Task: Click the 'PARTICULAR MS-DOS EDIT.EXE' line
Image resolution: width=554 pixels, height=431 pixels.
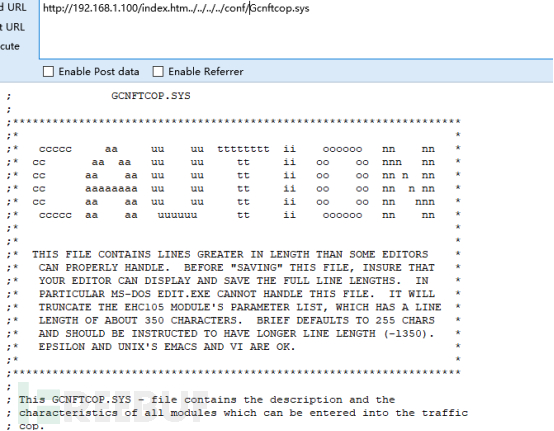Action: [x=237, y=294]
